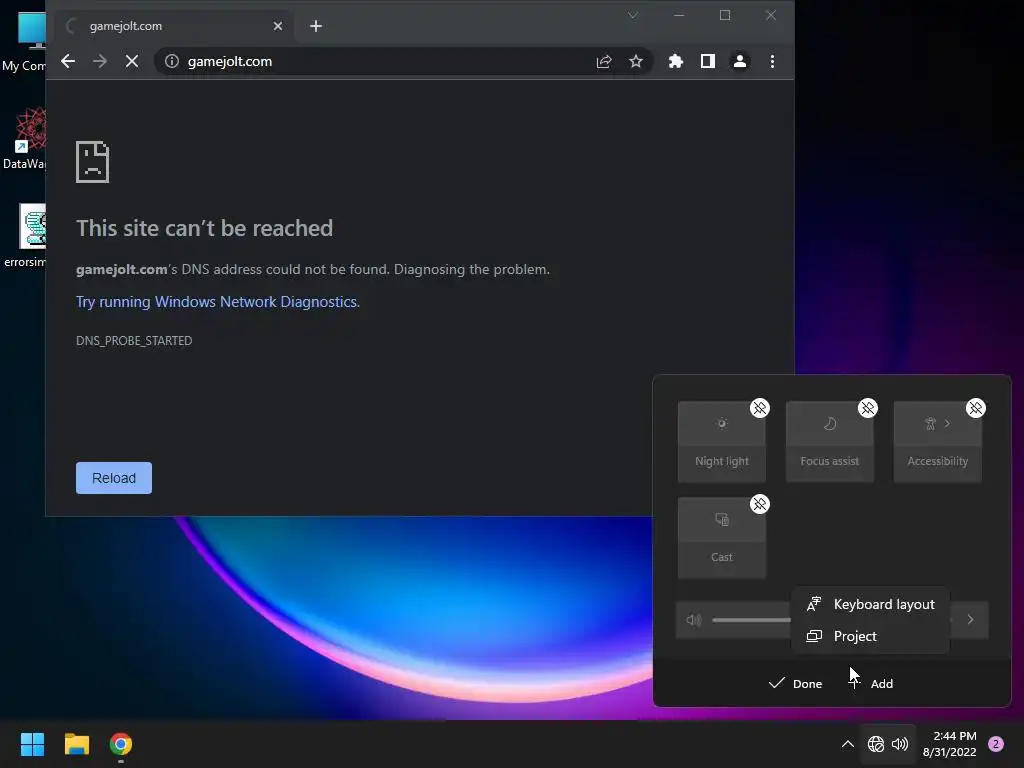Click the sad page error icon
1024x768 pixels.
93,161
